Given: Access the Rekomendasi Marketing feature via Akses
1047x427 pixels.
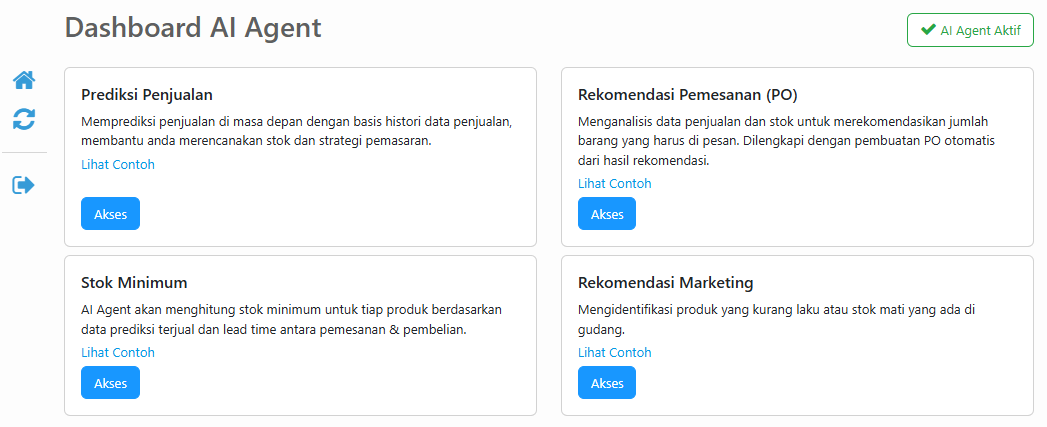Looking at the screenshot, I should click(x=607, y=383).
